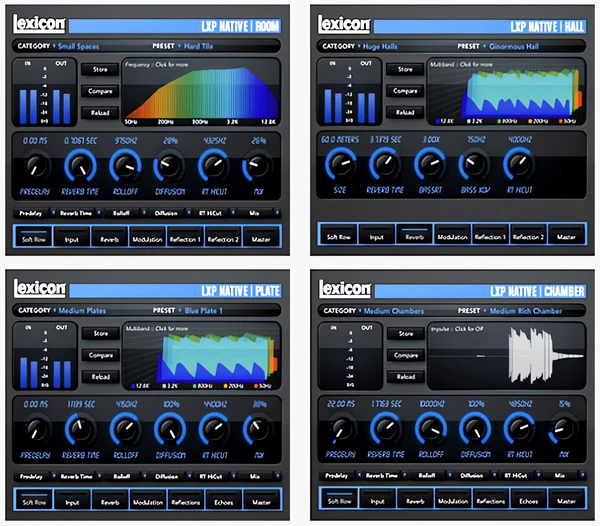
Task: Select Echoes tab in Plate plugin
Action: [223, 499]
